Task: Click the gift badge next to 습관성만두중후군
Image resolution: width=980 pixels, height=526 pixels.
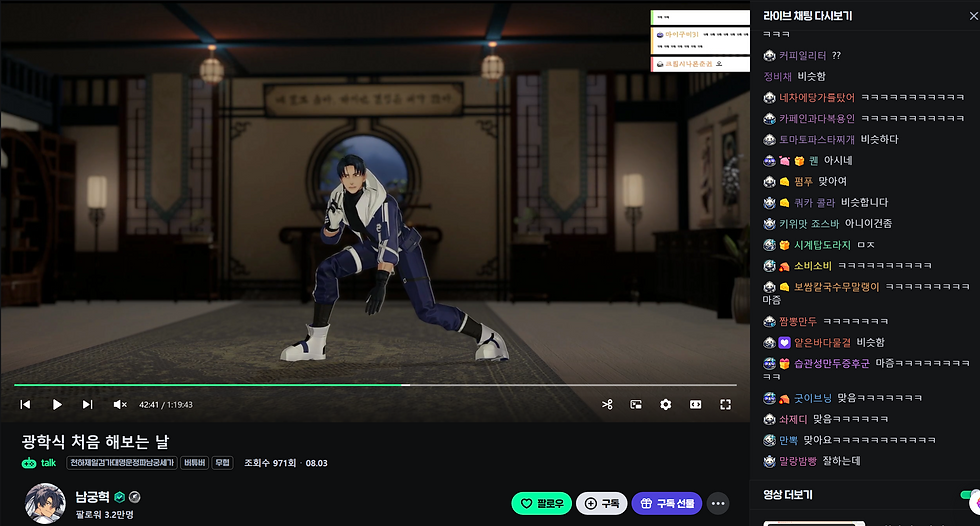Action: (x=784, y=363)
